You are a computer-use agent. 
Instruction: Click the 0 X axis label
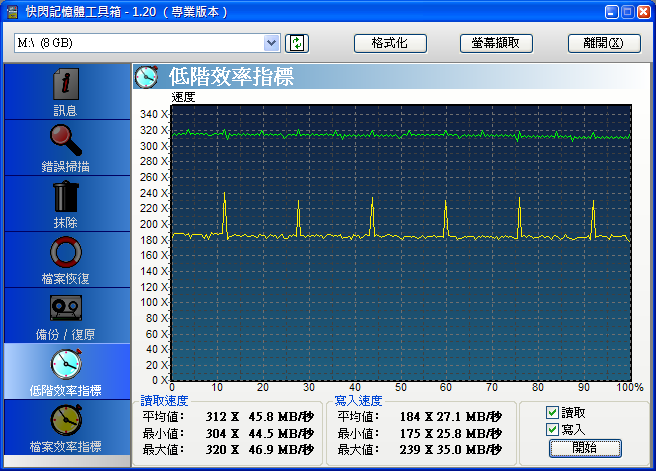(160, 380)
